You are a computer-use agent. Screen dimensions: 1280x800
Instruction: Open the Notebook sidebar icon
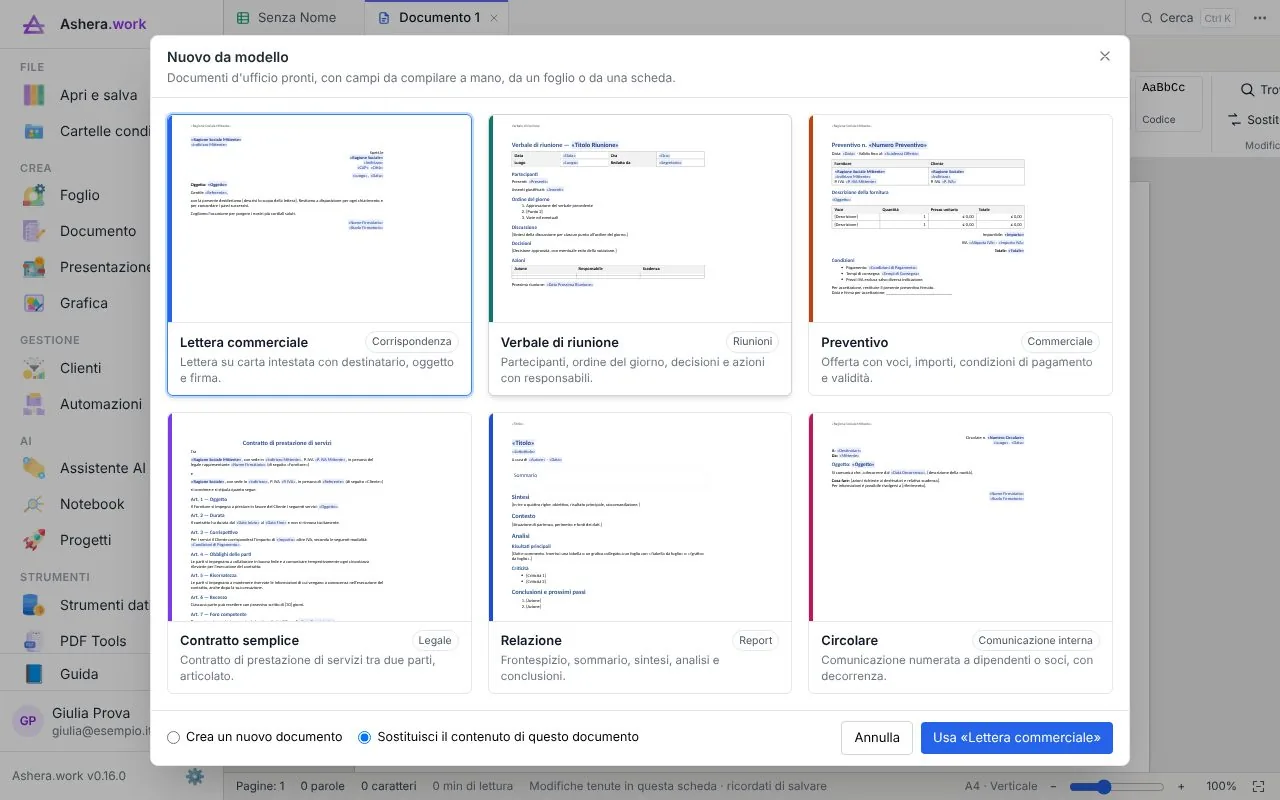(x=34, y=504)
